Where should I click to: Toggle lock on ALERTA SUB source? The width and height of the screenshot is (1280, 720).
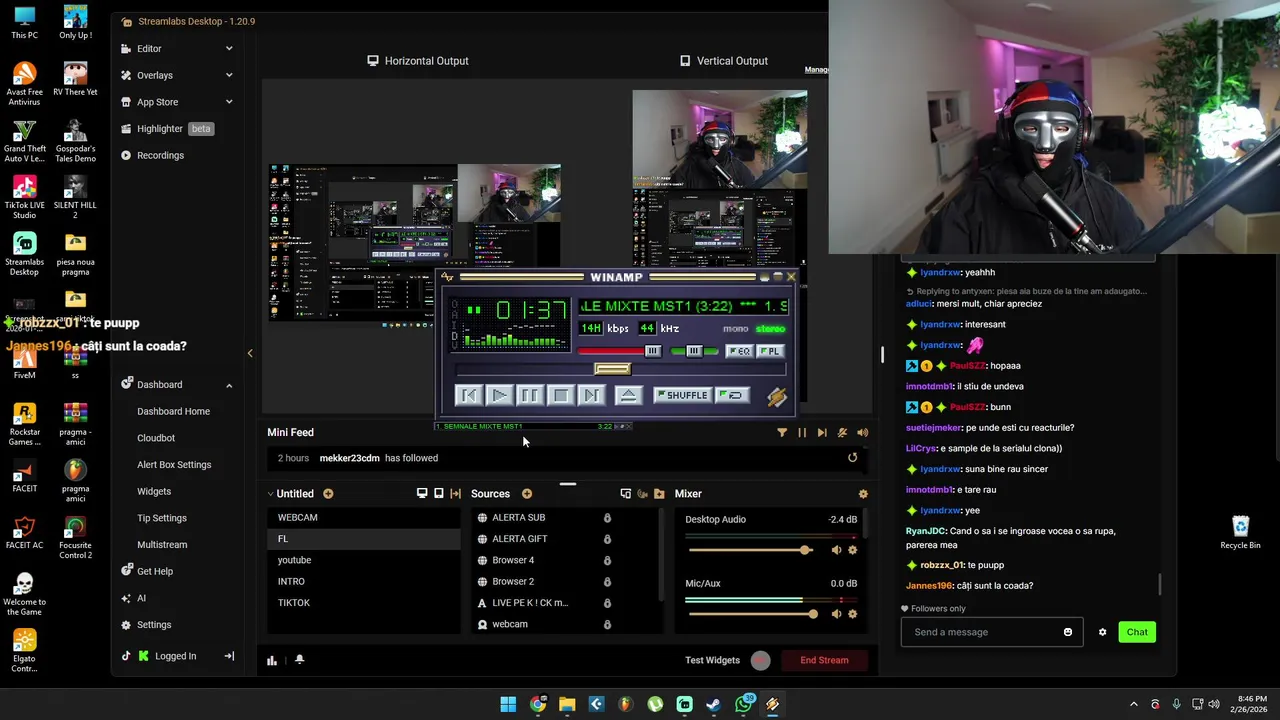pos(607,518)
